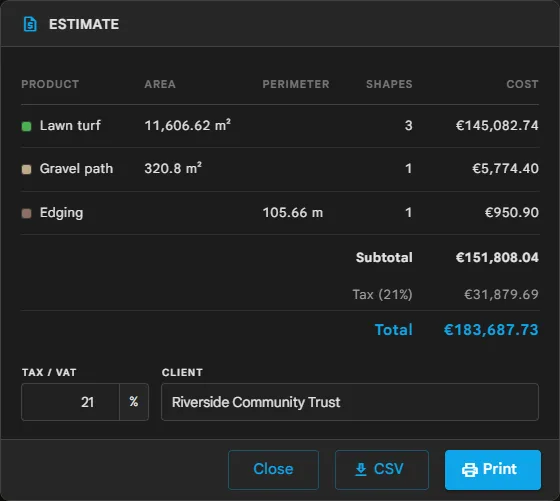This screenshot has width=560, height=501.
Task: Click the Subtotal label
Action: [384, 257]
